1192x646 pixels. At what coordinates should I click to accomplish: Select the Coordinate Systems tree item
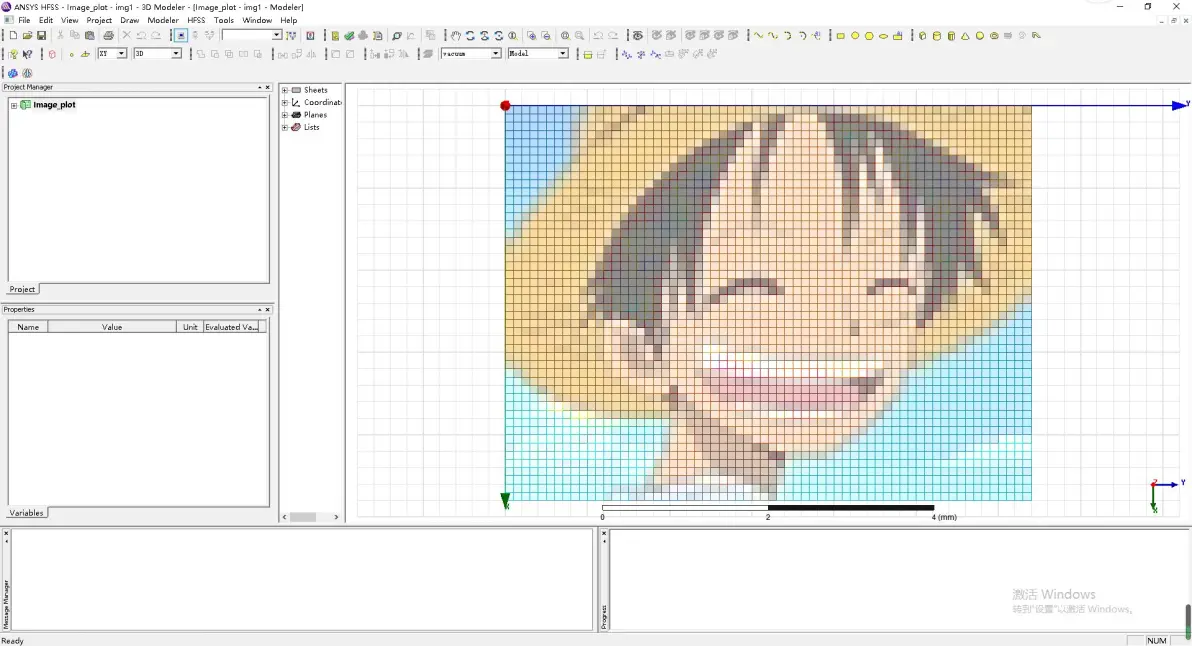point(322,103)
